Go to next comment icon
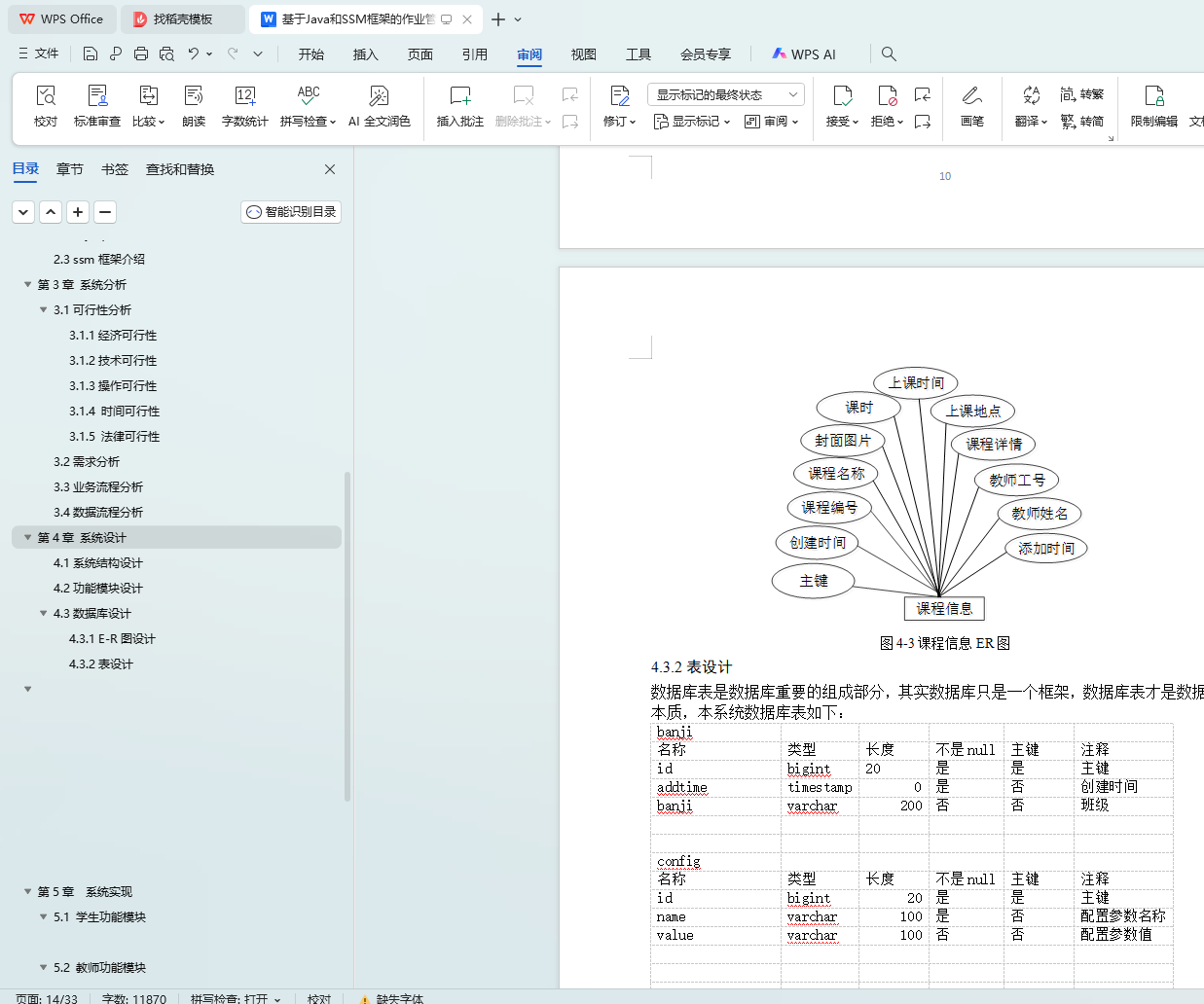Image resolution: width=1204 pixels, height=1004 pixels. tap(570, 122)
